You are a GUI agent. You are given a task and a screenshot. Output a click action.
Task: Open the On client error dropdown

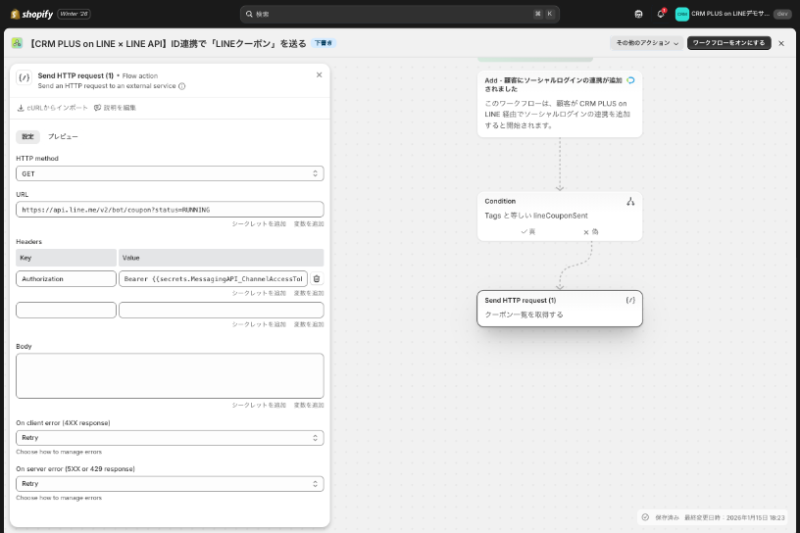pyautogui.click(x=170, y=438)
